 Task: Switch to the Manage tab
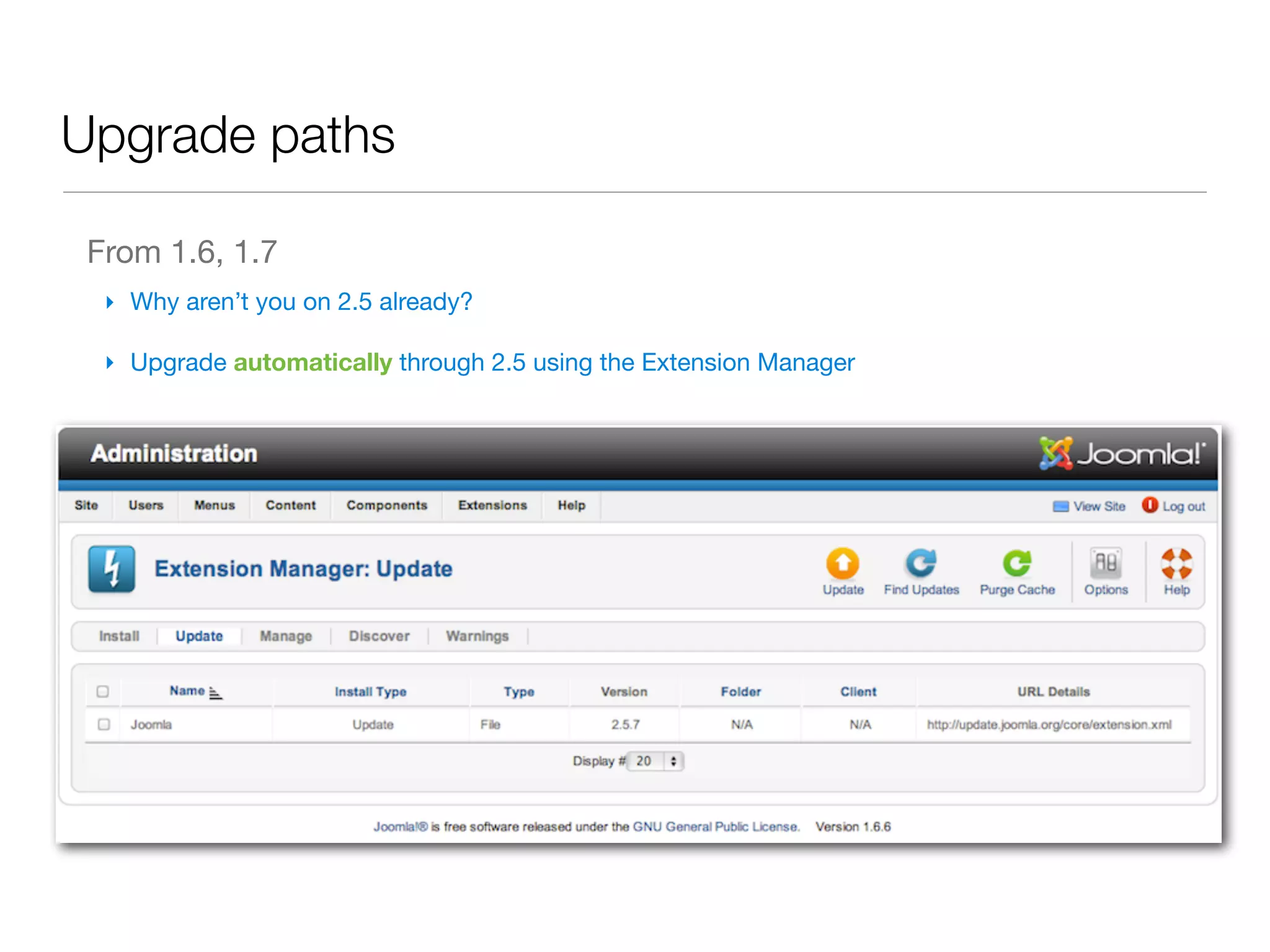pyautogui.click(x=286, y=636)
